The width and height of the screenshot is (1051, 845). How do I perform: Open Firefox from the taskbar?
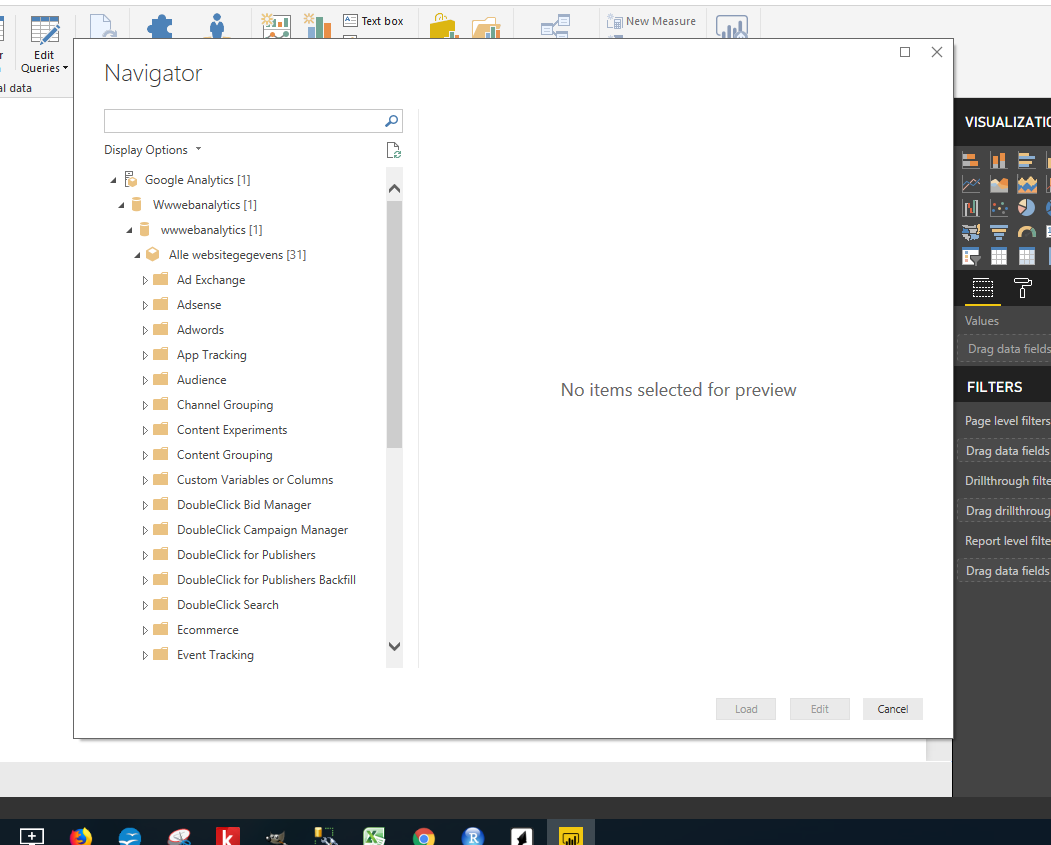pyautogui.click(x=80, y=836)
